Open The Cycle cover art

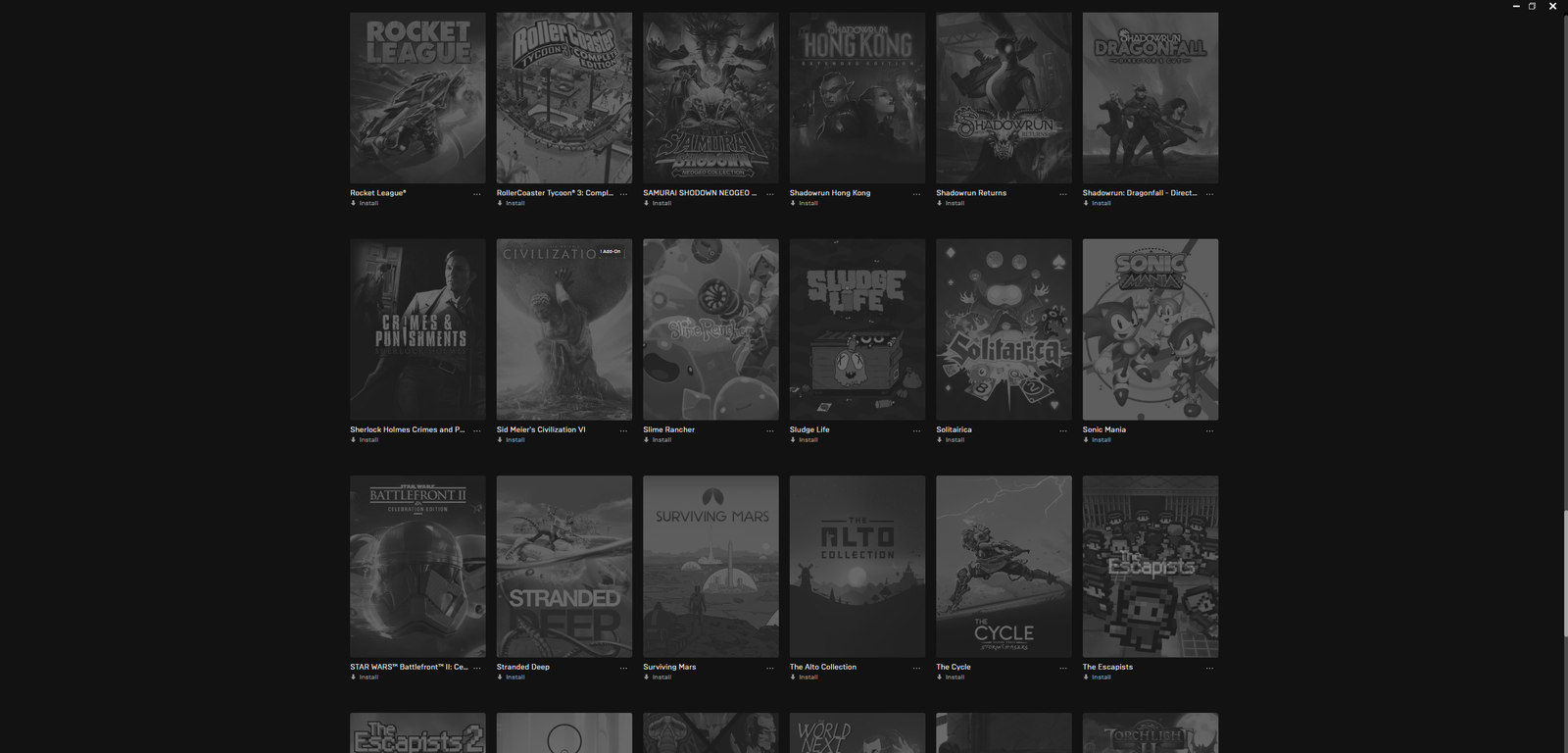point(1004,567)
